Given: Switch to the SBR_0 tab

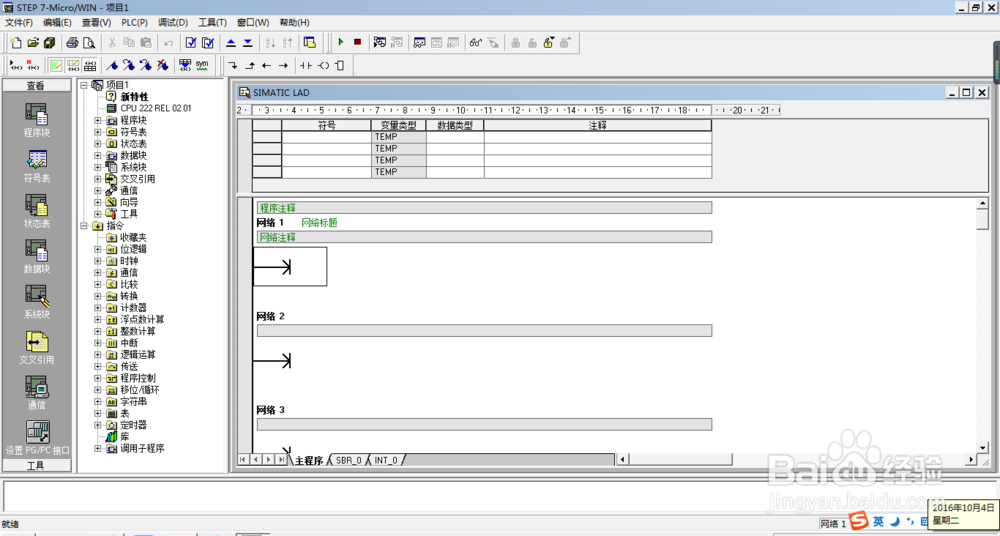Looking at the screenshot, I should pyautogui.click(x=348, y=460).
